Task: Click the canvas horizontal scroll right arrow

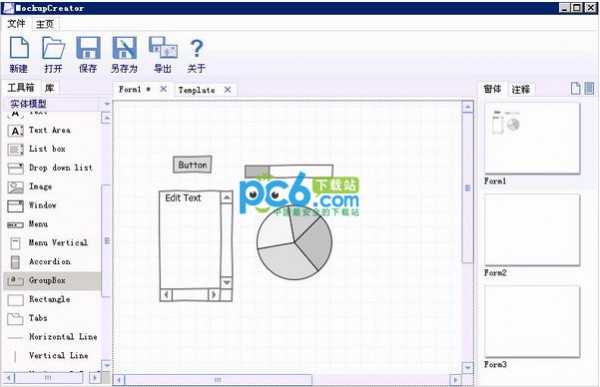Action: 455,380
